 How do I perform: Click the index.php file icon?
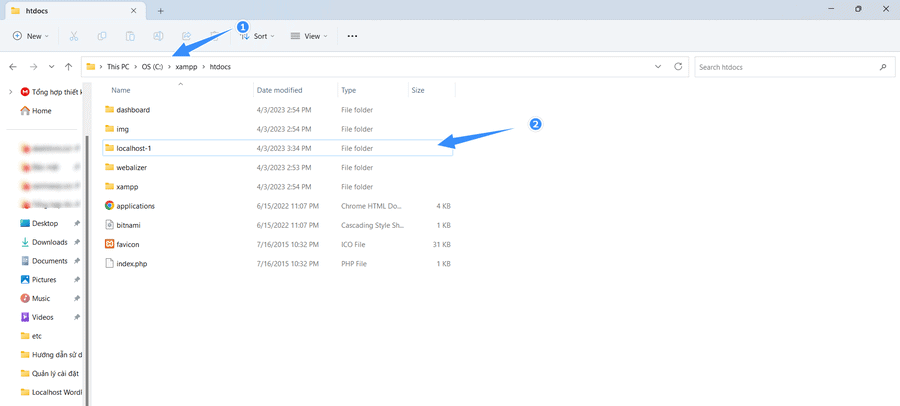[x=110, y=264]
